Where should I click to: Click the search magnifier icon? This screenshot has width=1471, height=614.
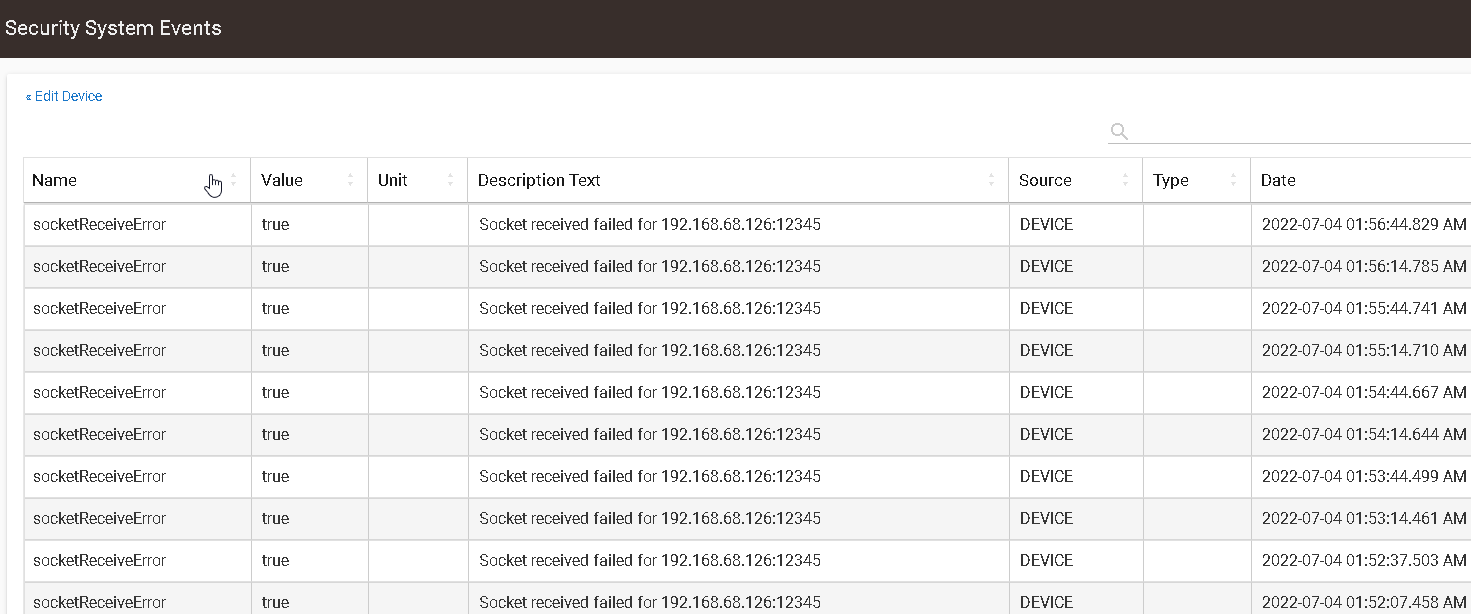1119,131
